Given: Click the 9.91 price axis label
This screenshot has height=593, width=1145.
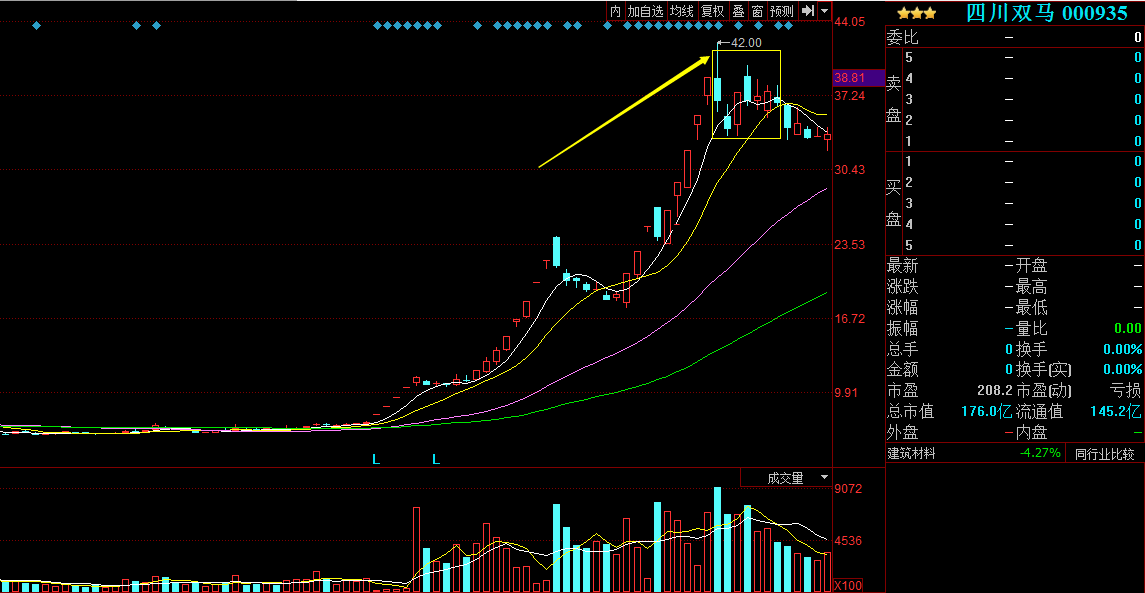Looking at the screenshot, I should (x=847, y=393).
